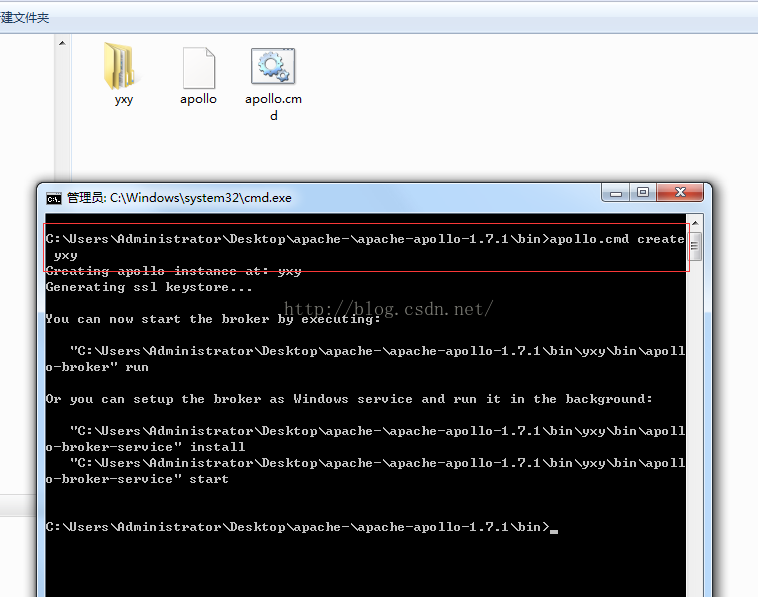Select the blank apollo file icon

tap(199, 68)
